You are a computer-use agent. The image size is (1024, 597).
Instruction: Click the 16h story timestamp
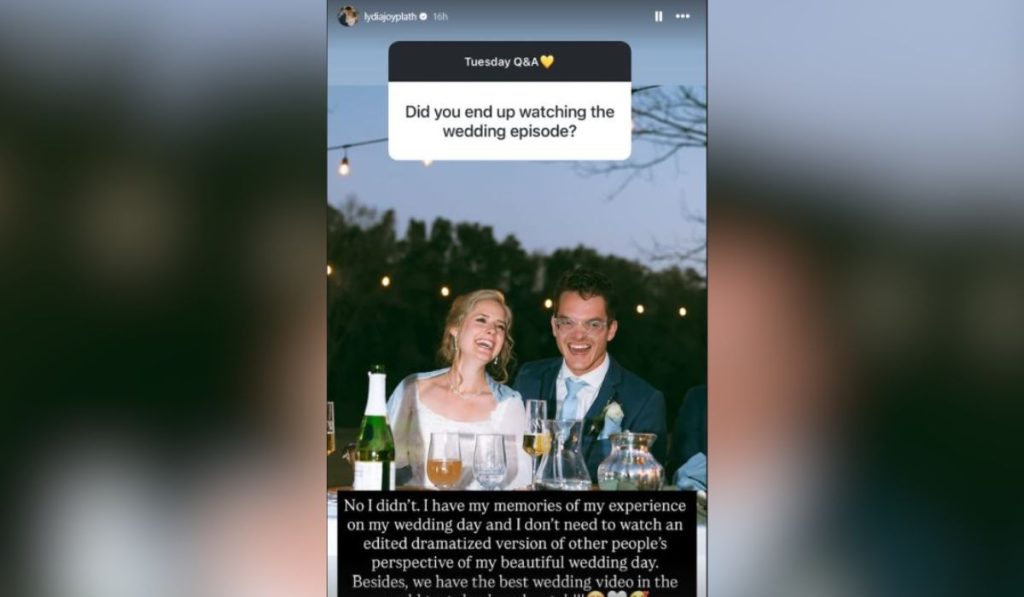tap(440, 16)
